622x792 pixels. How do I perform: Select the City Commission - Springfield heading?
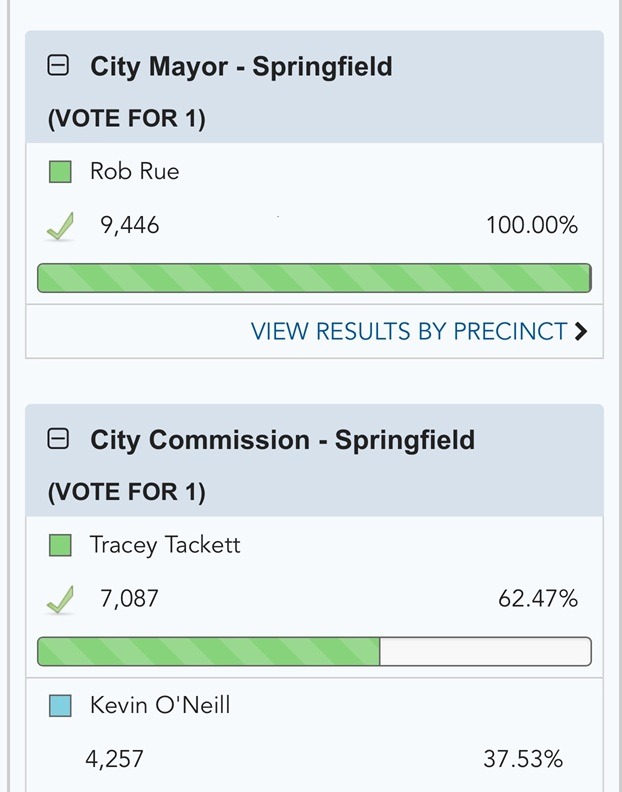(x=282, y=440)
